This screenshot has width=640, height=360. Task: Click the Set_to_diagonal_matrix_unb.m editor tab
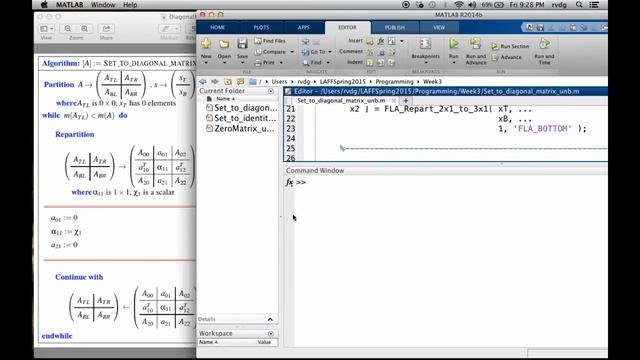(x=341, y=100)
